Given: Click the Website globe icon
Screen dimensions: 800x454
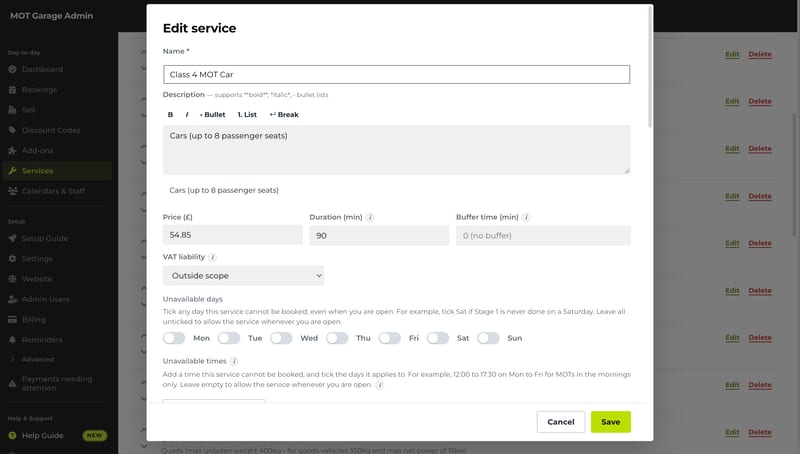Looking at the screenshot, I should 12,279.
